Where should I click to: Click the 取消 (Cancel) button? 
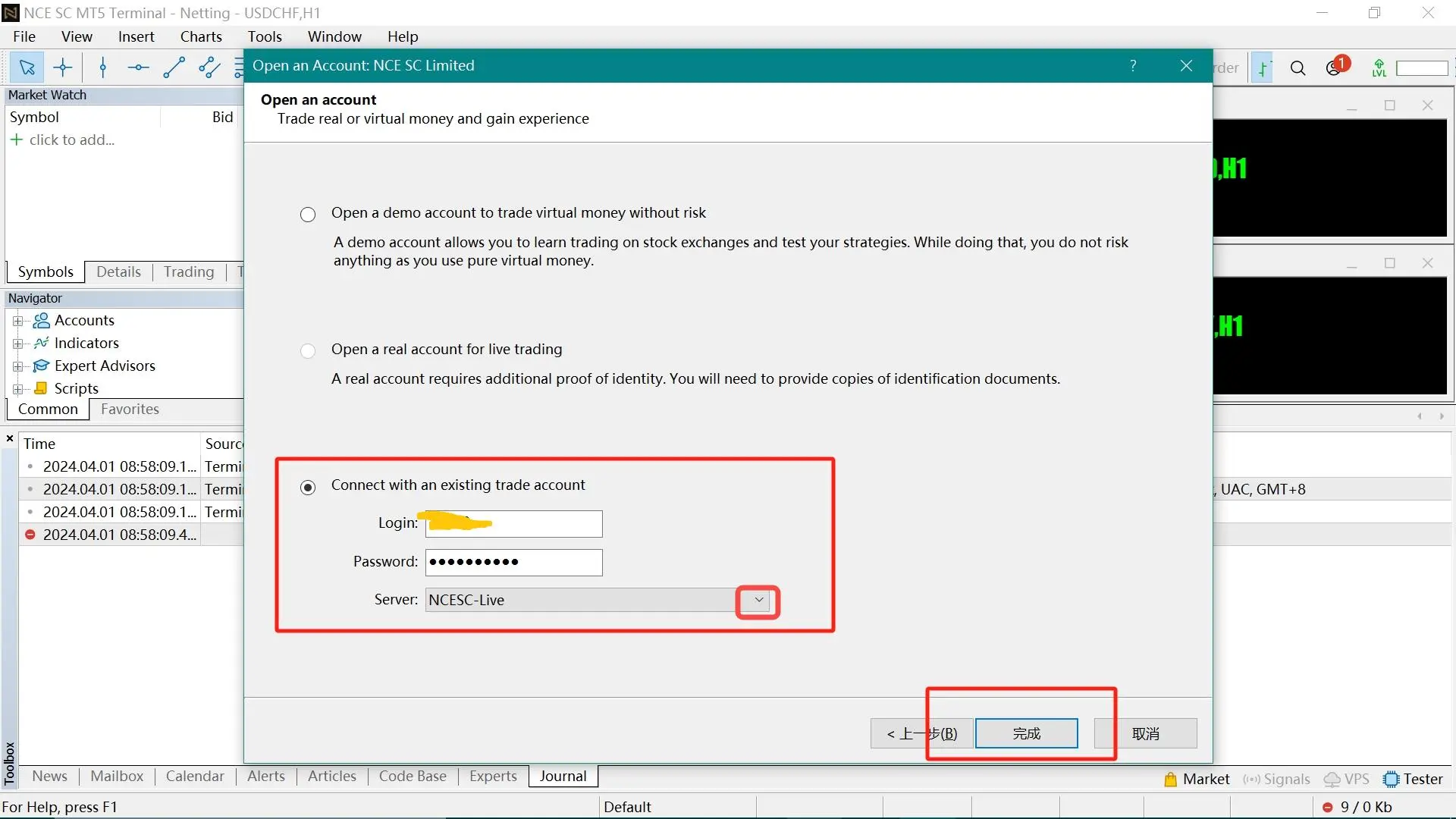[x=1145, y=734]
